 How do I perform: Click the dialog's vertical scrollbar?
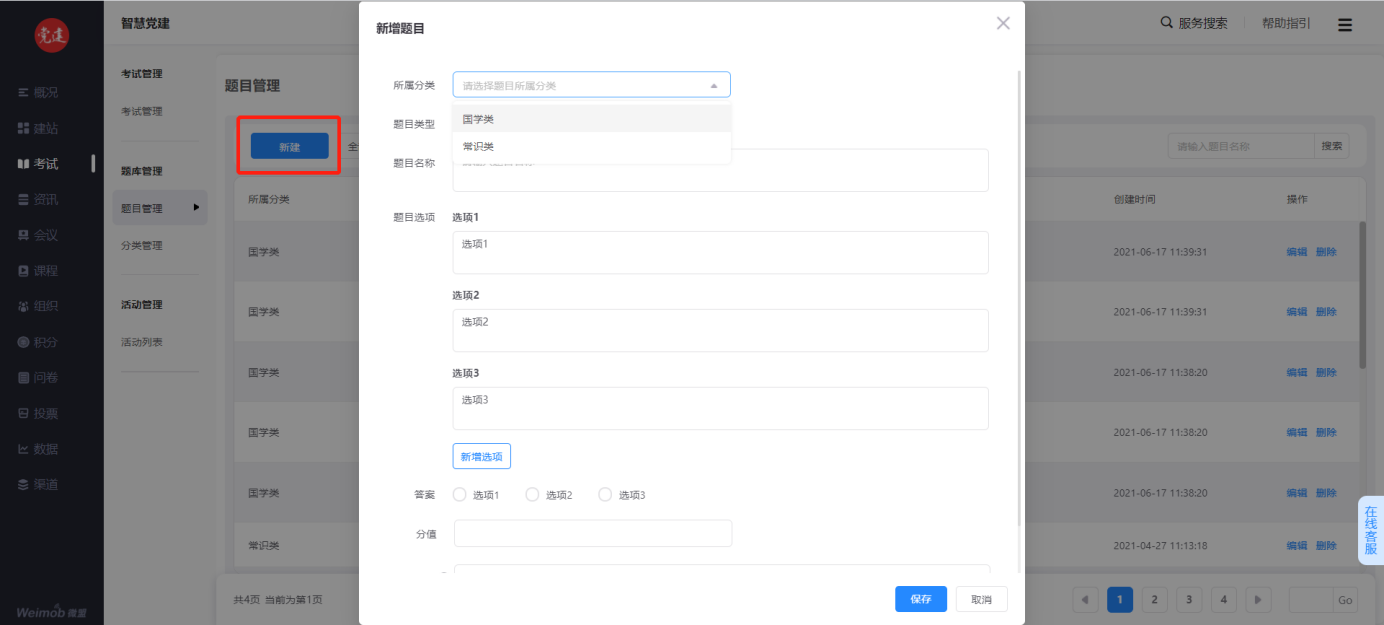point(1019,300)
